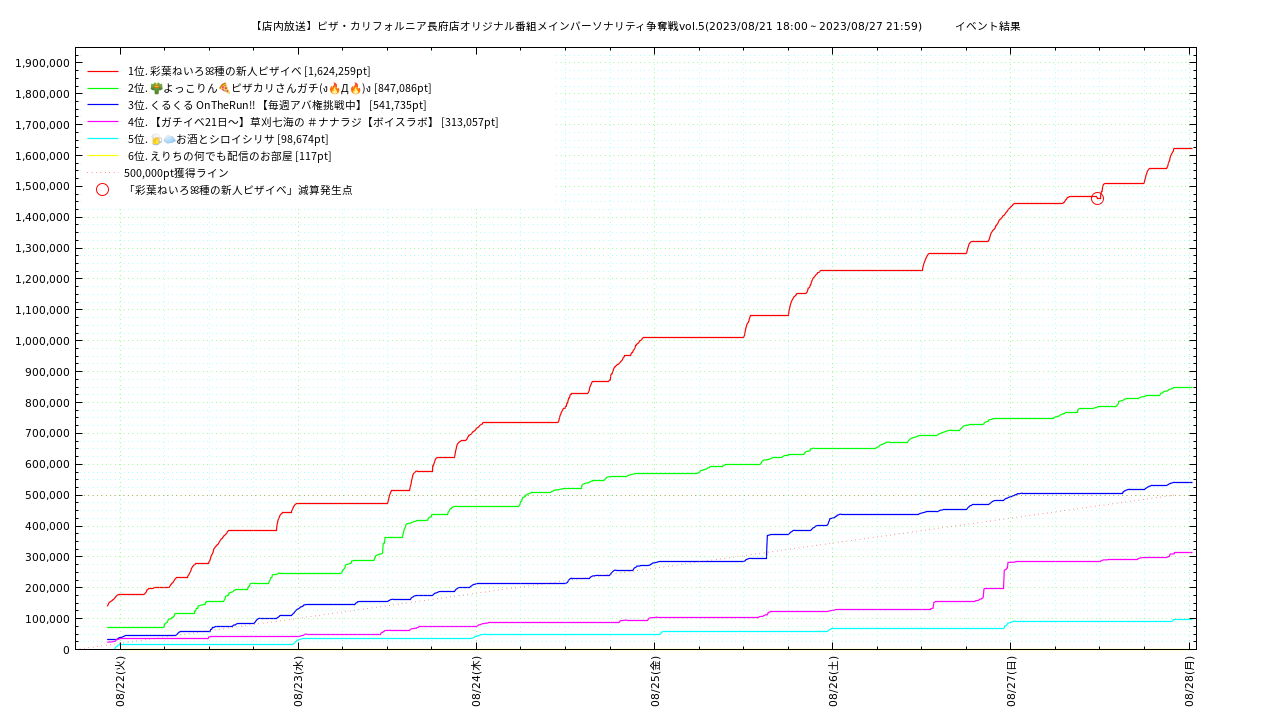Click the cloud emoji in the 5位 legend entry
This screenshot has height=720, width=1280.
tap(169, 139)
